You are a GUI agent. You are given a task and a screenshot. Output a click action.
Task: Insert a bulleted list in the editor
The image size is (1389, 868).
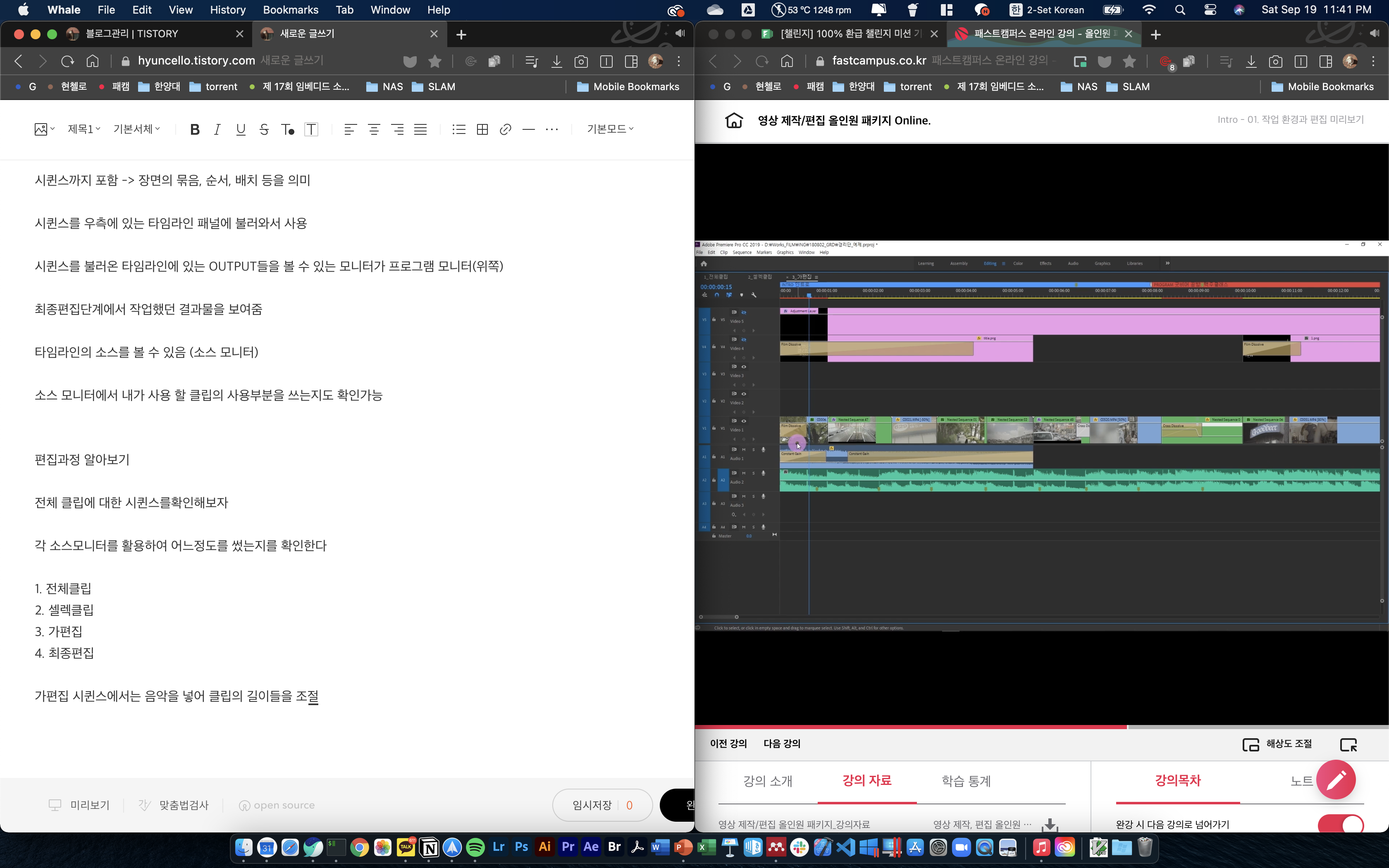[458, 130]
